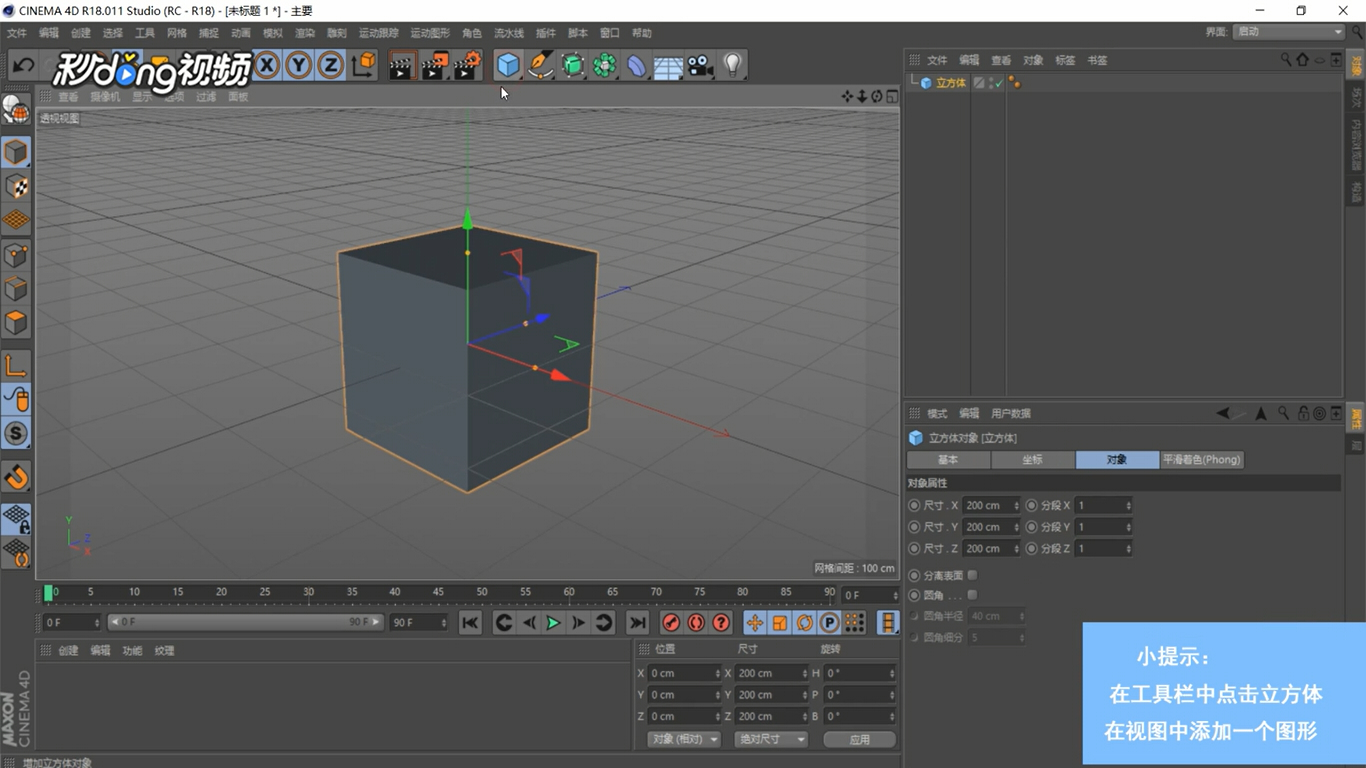Open the 对象 (相对) dropdown
The image size is (1366, 768).
[684, 739]
